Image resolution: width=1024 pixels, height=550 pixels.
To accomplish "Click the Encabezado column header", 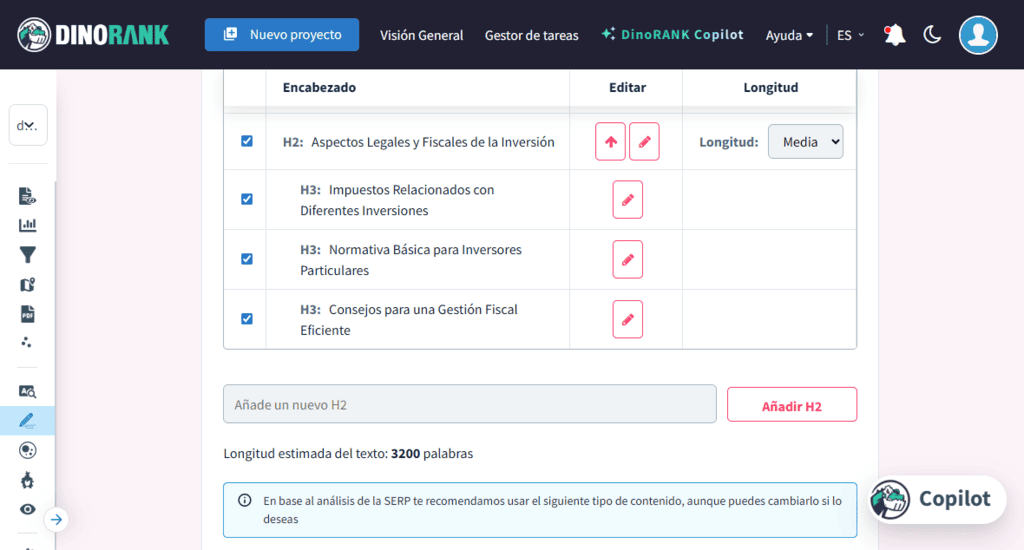I will 319,88.
